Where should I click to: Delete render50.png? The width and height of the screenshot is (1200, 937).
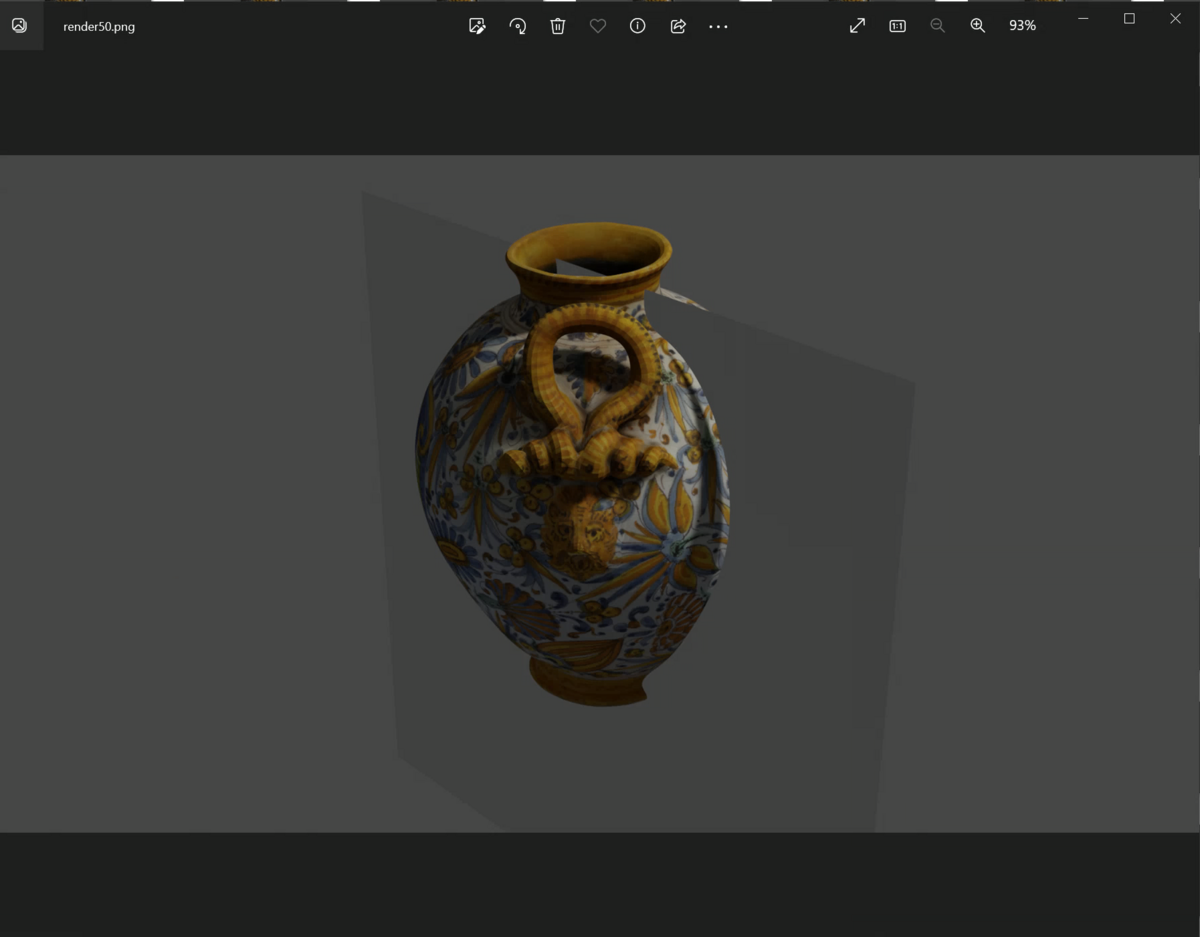(557, 26)
